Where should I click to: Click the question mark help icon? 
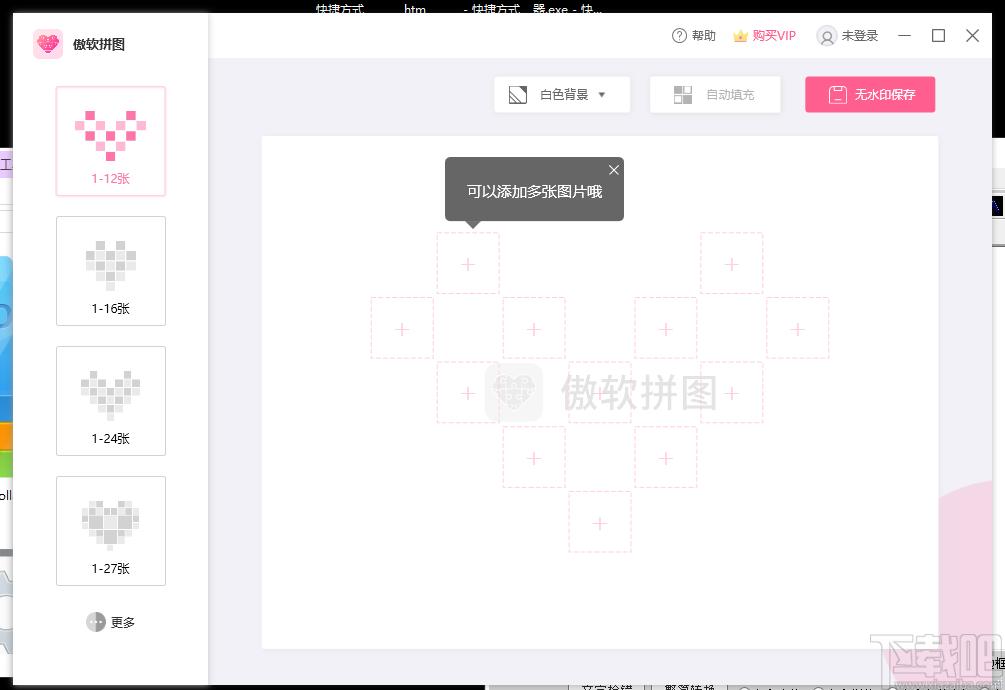679,36
